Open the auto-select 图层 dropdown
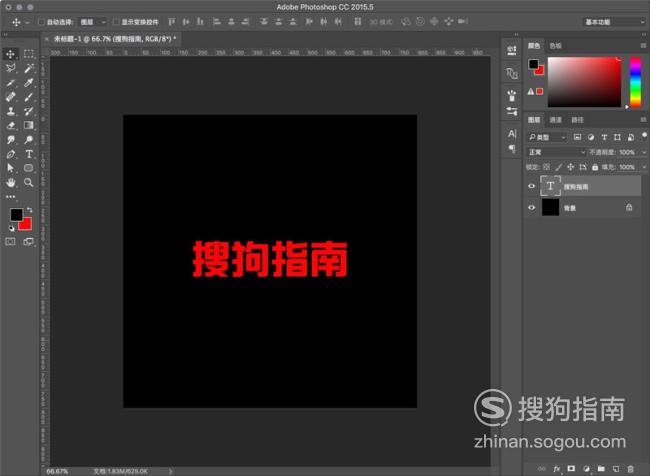The height and width of the screenshot is (476, 650). [92, 22]
